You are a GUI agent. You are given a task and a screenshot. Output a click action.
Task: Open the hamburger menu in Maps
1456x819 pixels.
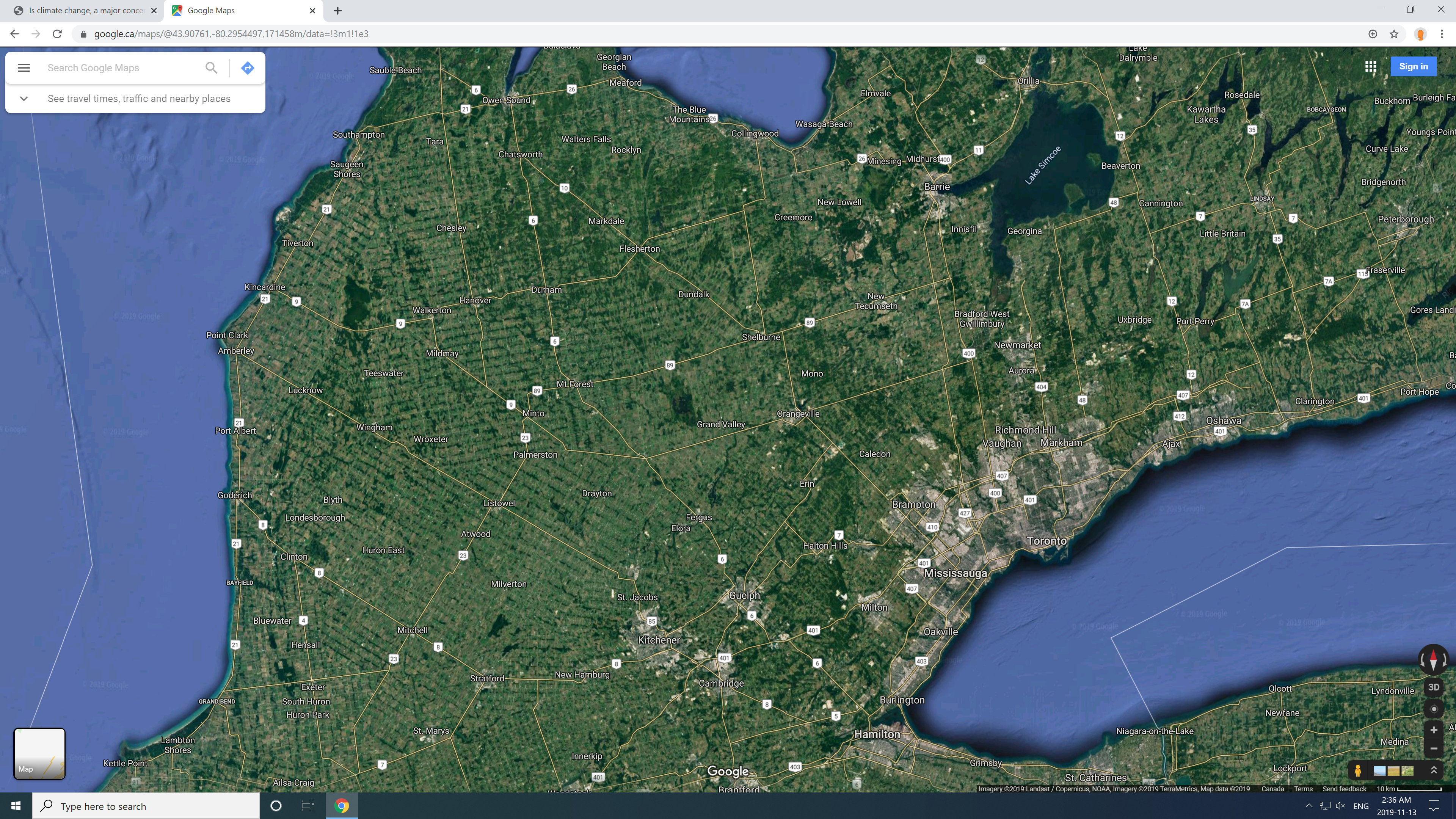pos(23,68)
